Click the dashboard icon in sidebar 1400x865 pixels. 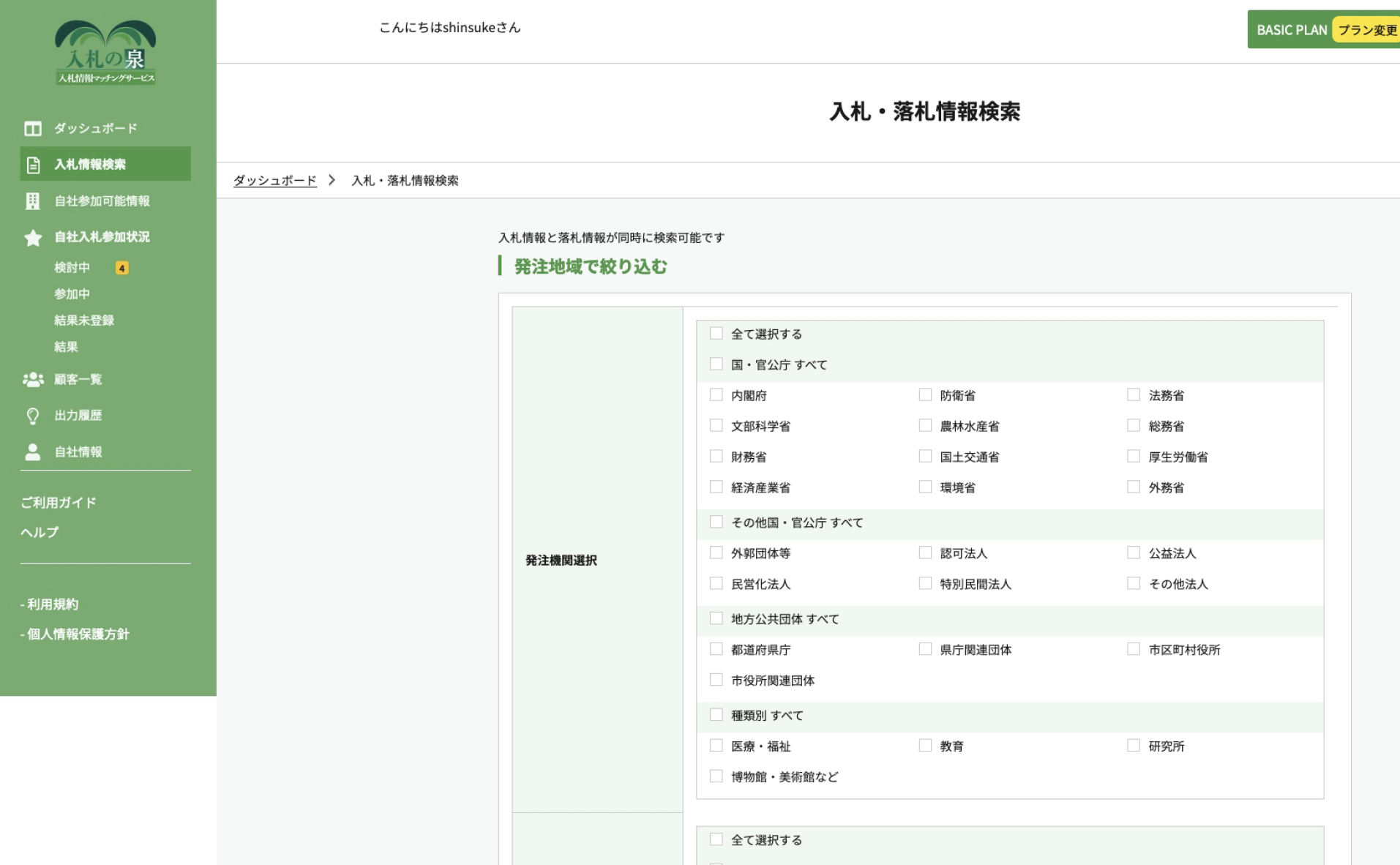33,129
